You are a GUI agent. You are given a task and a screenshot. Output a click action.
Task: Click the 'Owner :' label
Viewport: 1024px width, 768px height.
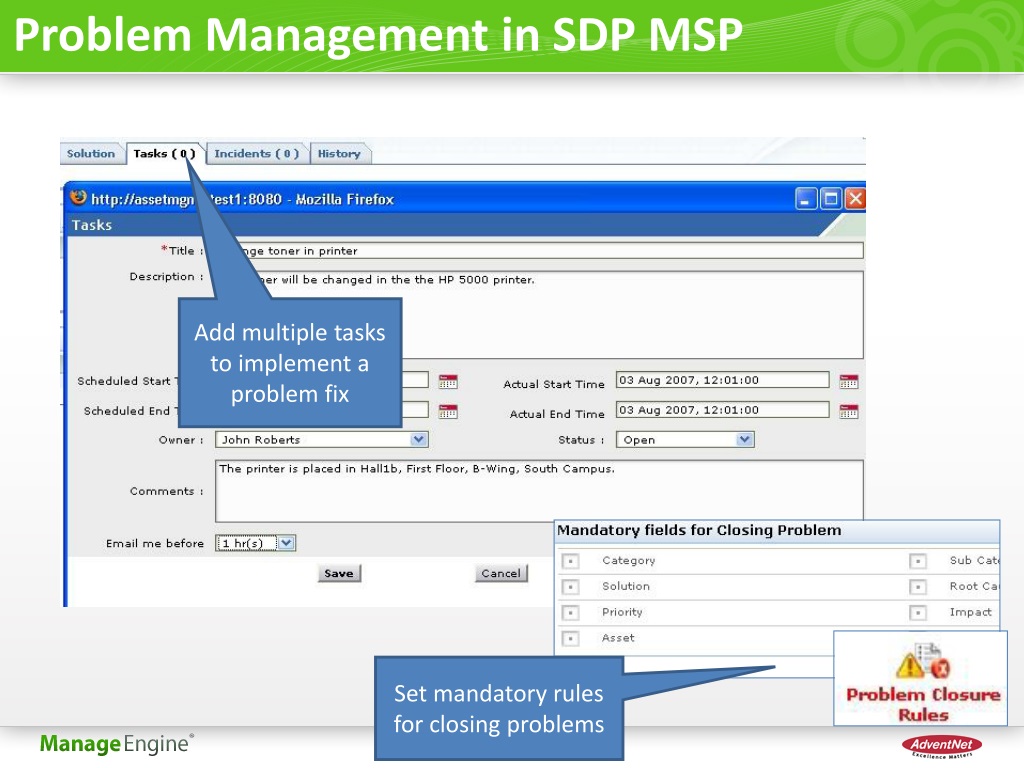coord(181,440)
